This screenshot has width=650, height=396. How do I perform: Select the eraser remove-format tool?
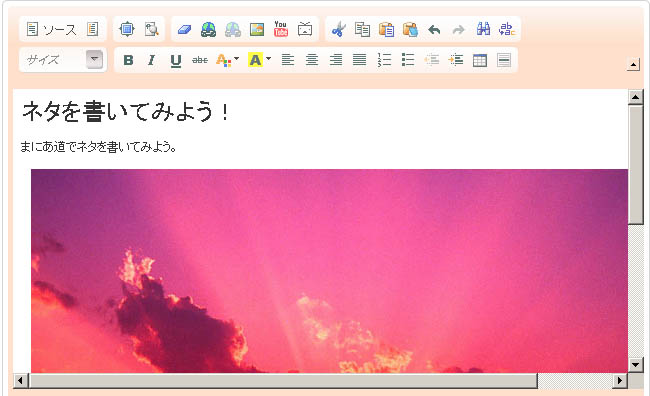(x=184, y=29)
